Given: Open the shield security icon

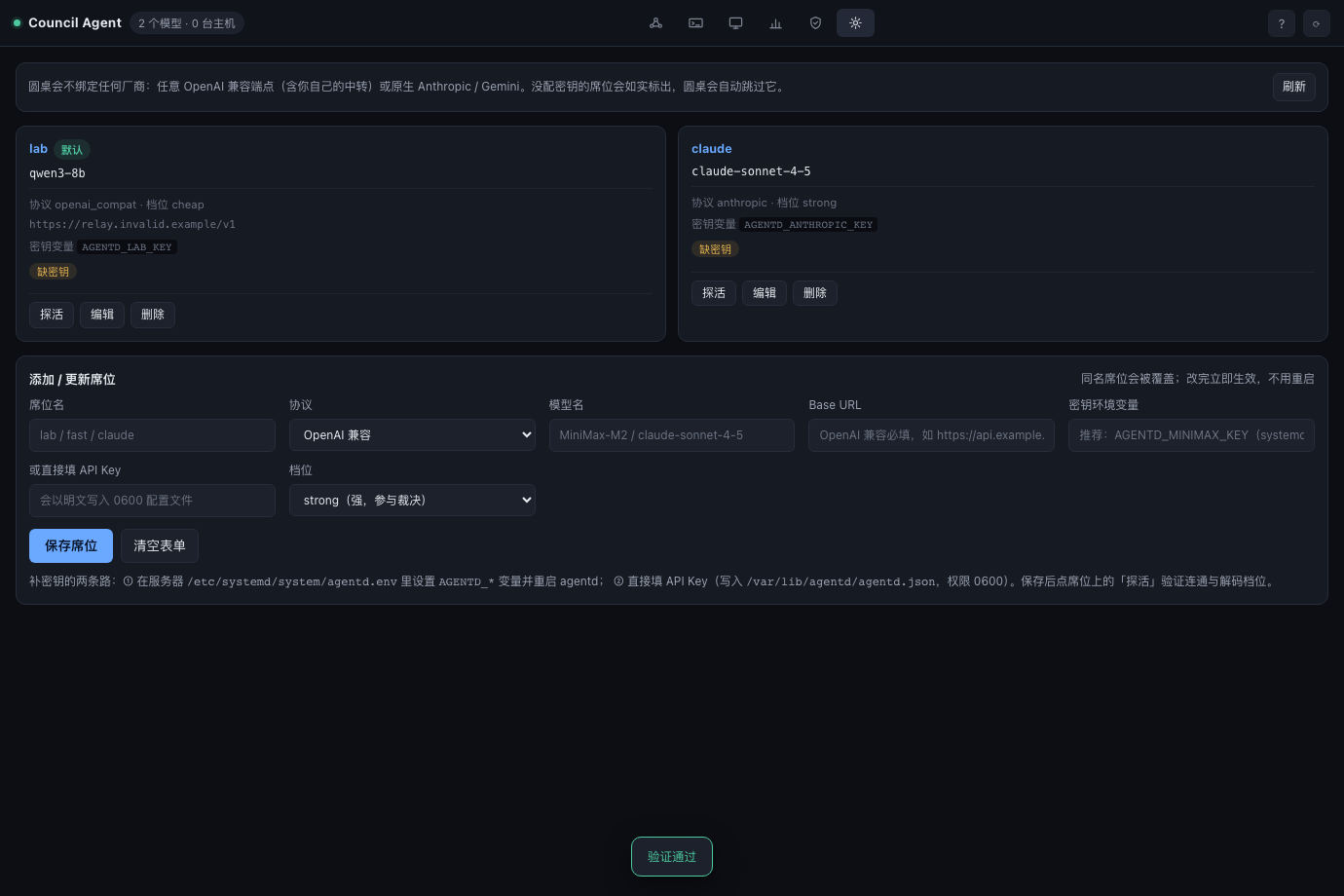Looking at the screenshot, I should click(x=815, y=23).
